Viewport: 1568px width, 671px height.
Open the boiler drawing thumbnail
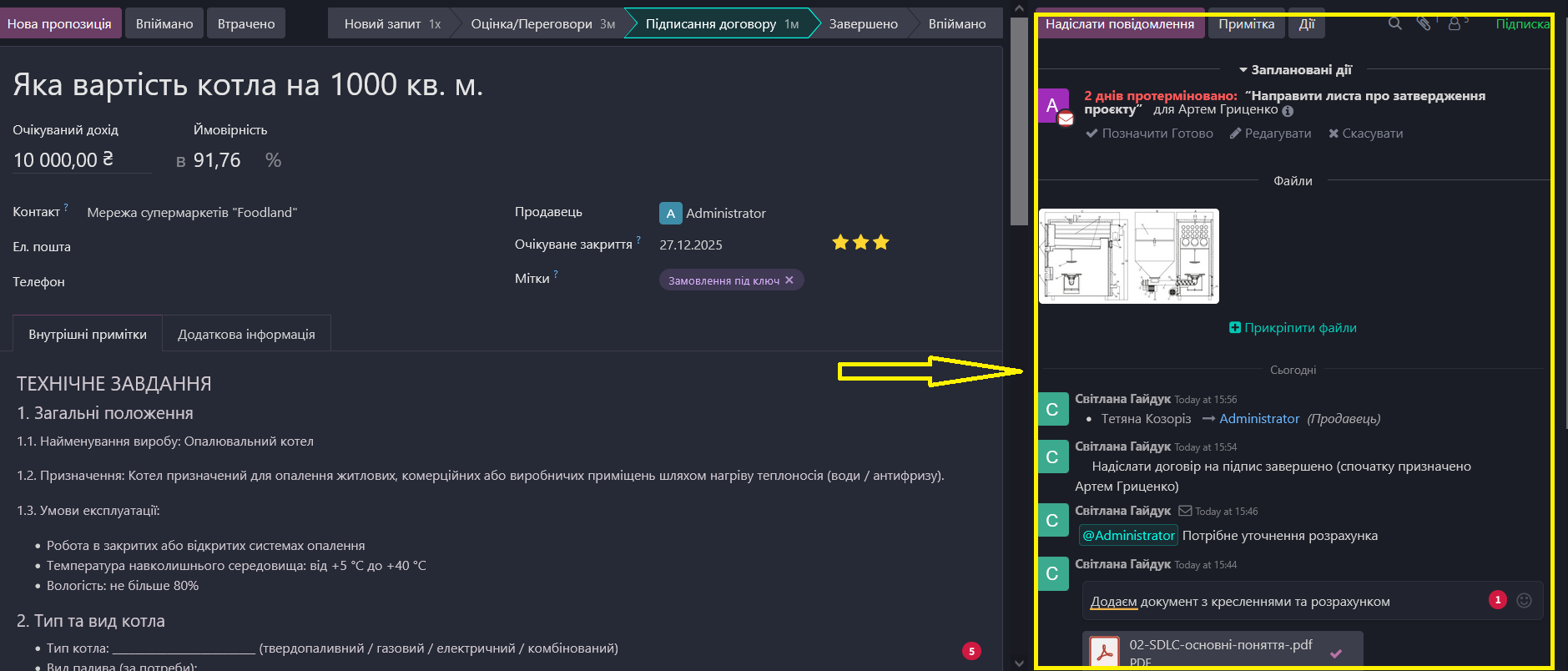point(1128,256)
